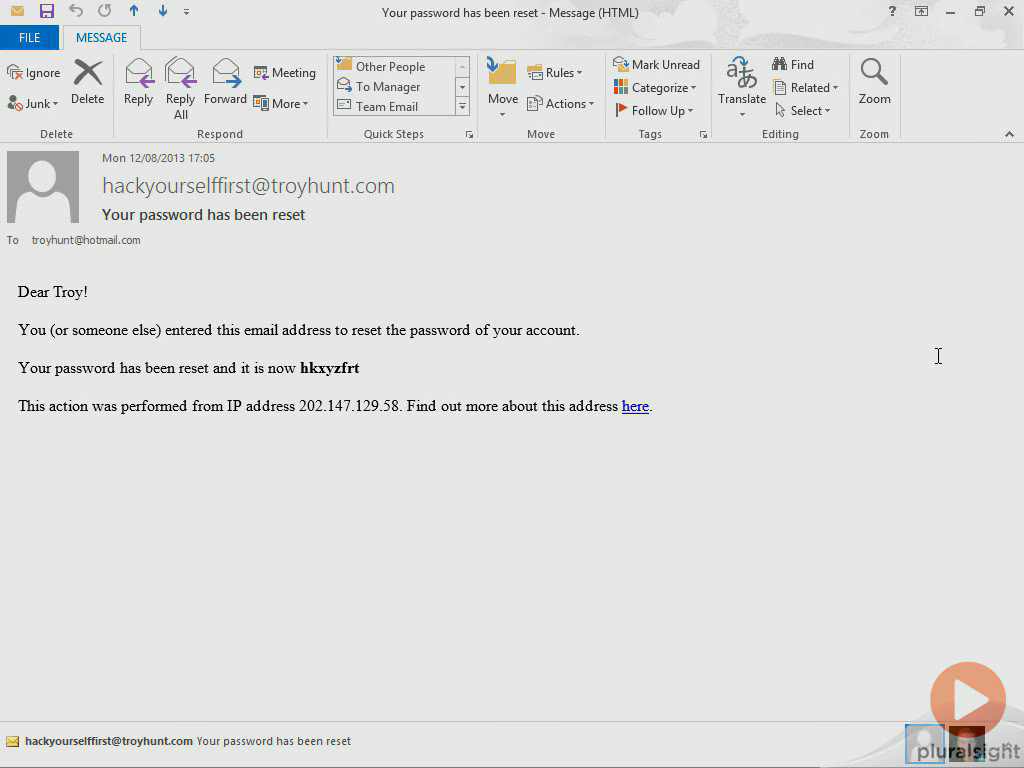The width and height of the screenshot is (1024, 768).
Task: Open the FILE tab
Action: (29, 38)
